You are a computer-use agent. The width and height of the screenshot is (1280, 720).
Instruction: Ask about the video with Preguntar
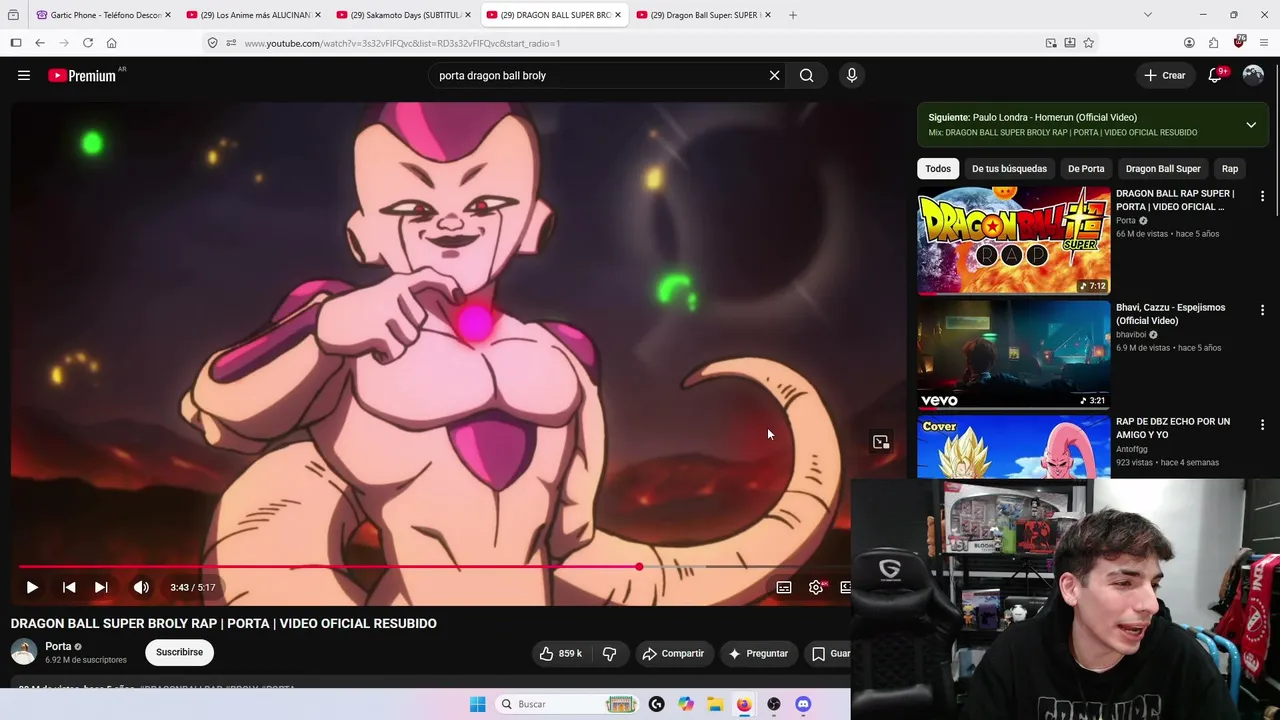click(758, 653)
